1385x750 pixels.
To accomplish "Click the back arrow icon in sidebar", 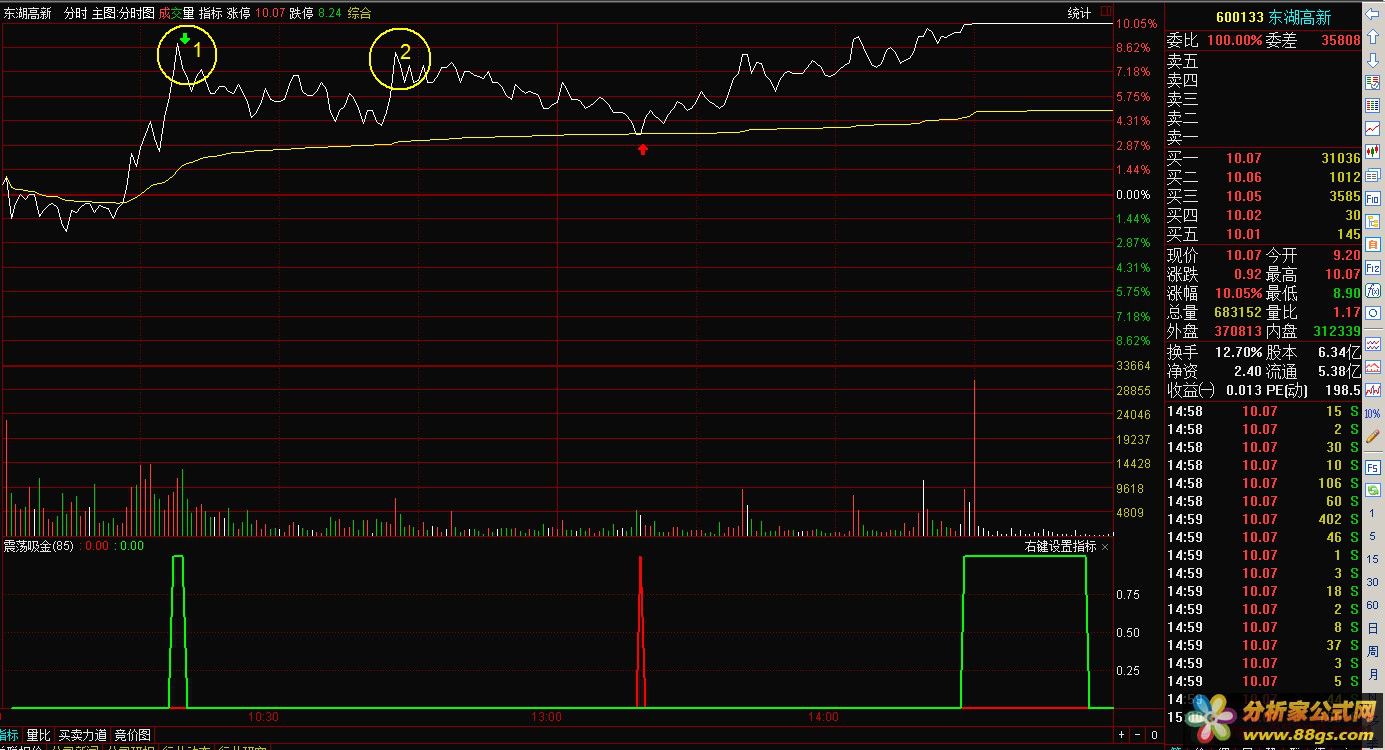I will tap(1373, 14).
